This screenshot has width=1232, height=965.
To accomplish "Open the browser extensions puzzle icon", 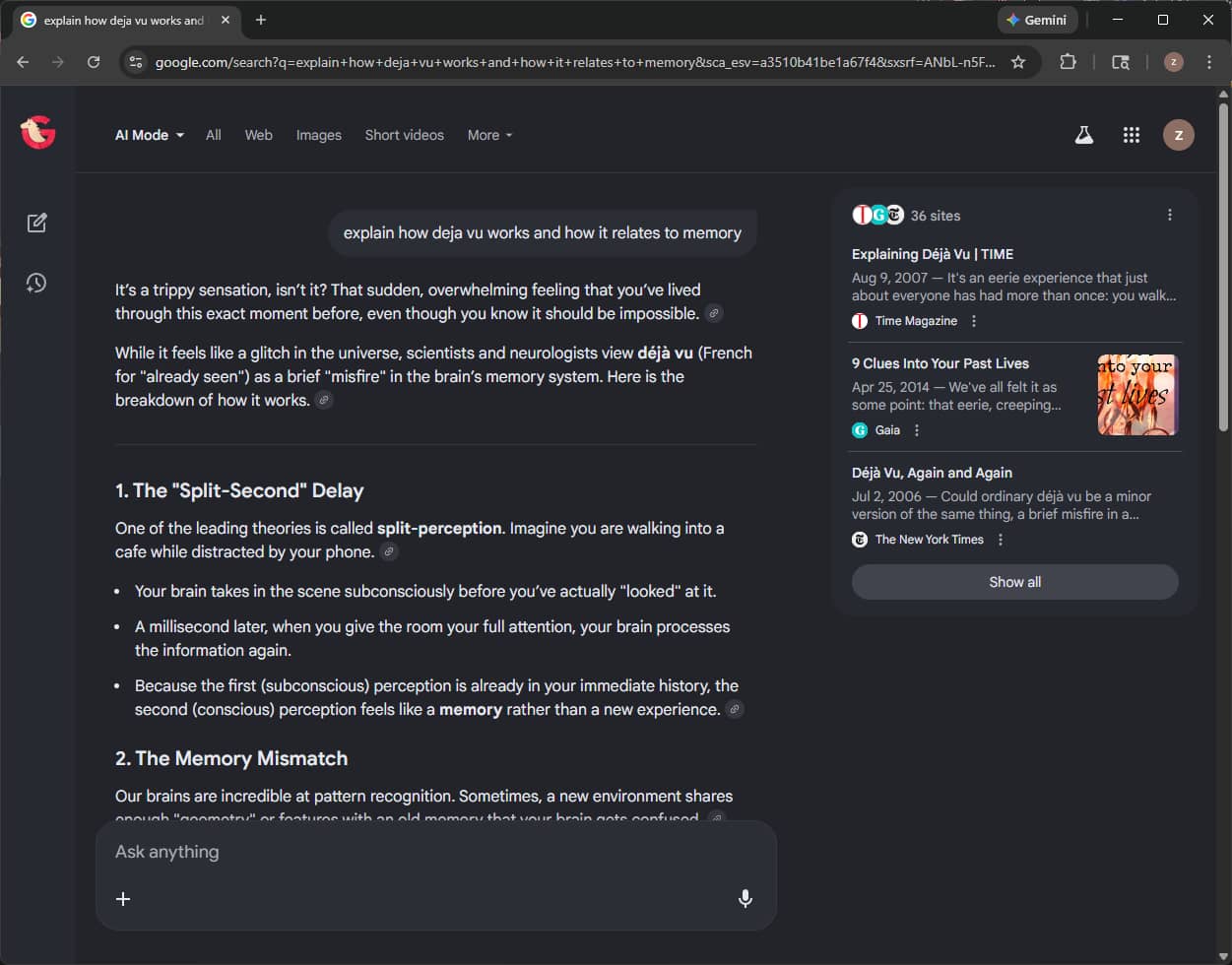I will (1068, 61).
